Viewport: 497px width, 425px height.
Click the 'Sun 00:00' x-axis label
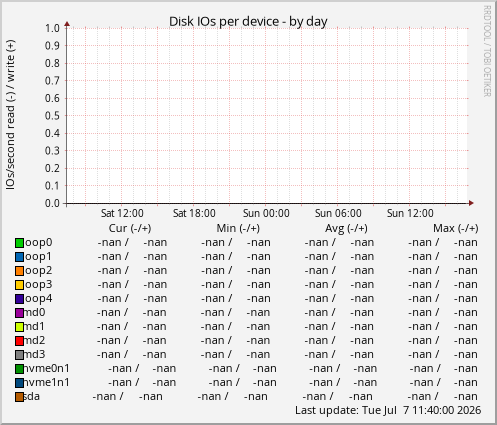coord(266,213)
